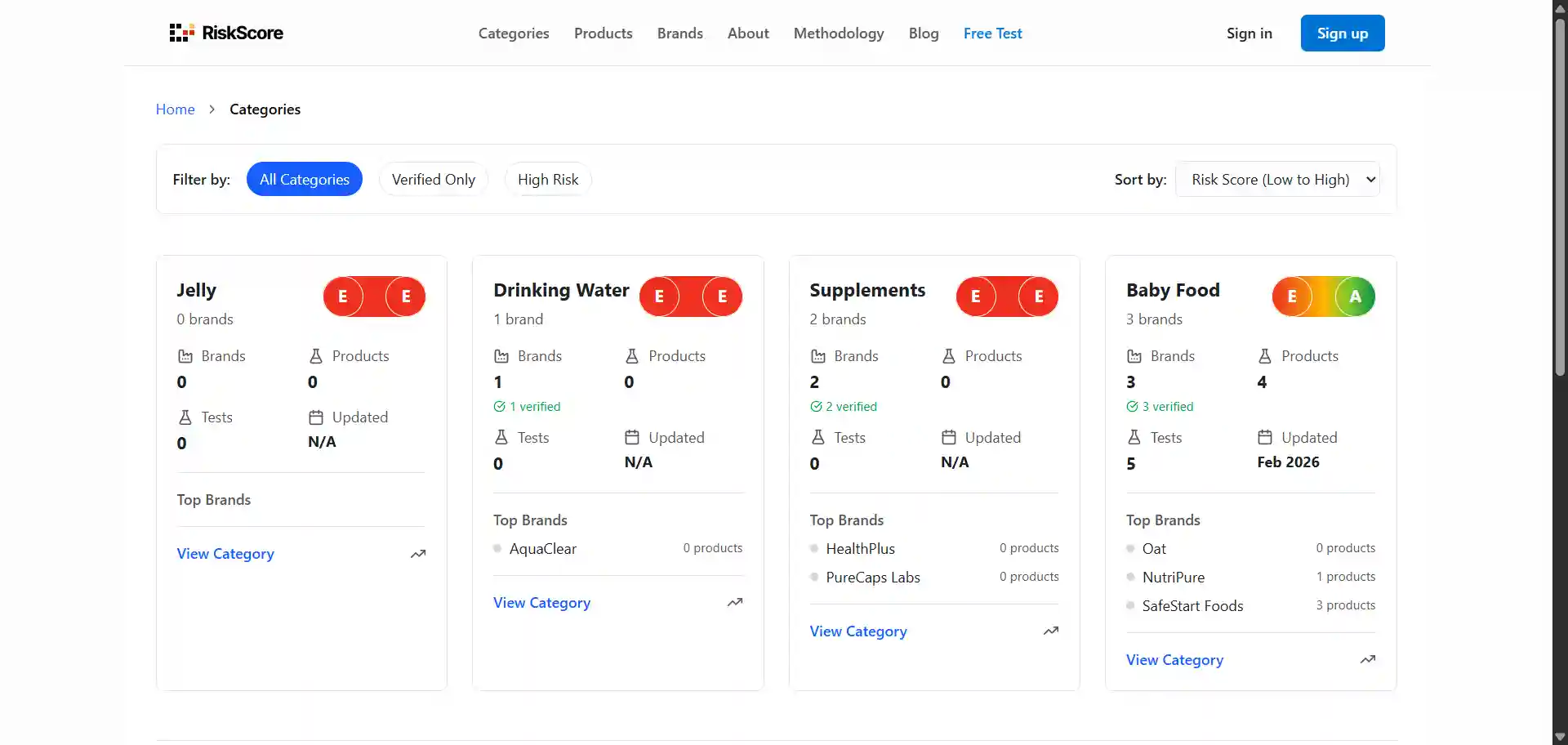This screenshot has height=745, width=1568.
Task: Click the trending arrow icon in Jelly card
Action: pos(418,554)
